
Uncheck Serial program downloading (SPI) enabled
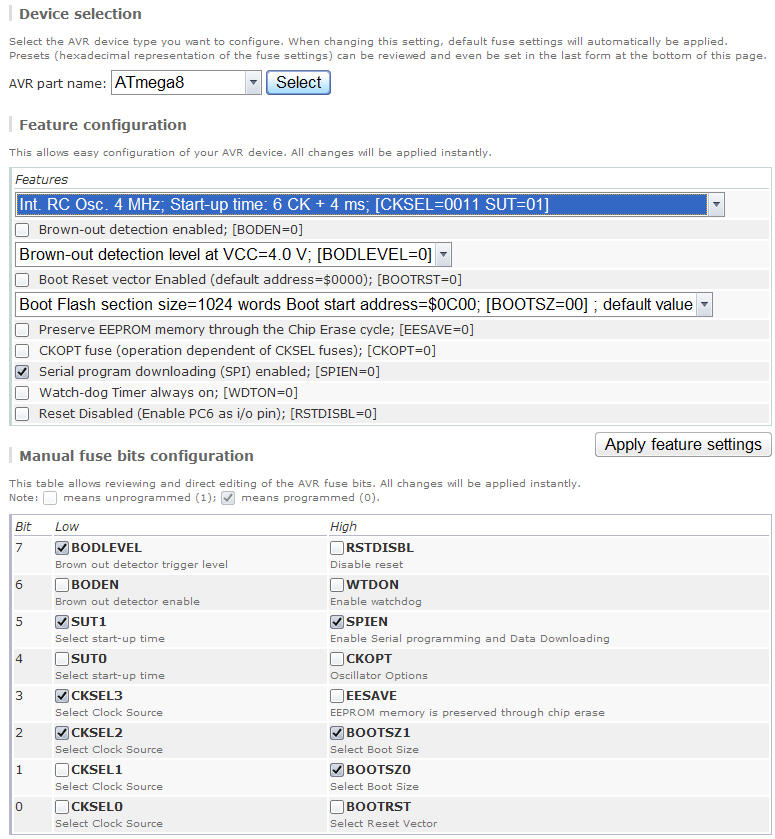click(x=23, y=372)
